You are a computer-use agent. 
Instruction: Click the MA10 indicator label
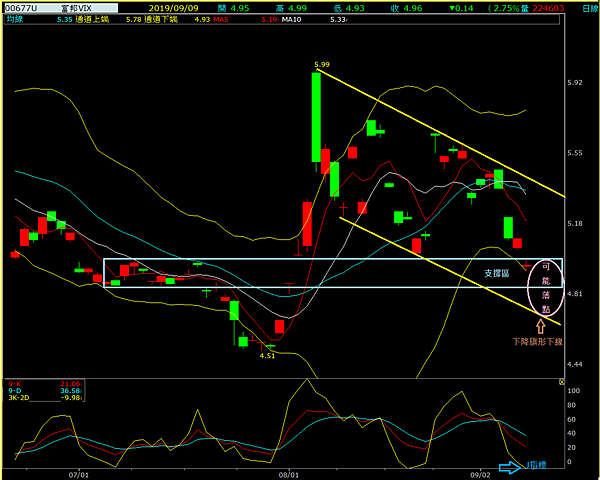tap(291, 19)
